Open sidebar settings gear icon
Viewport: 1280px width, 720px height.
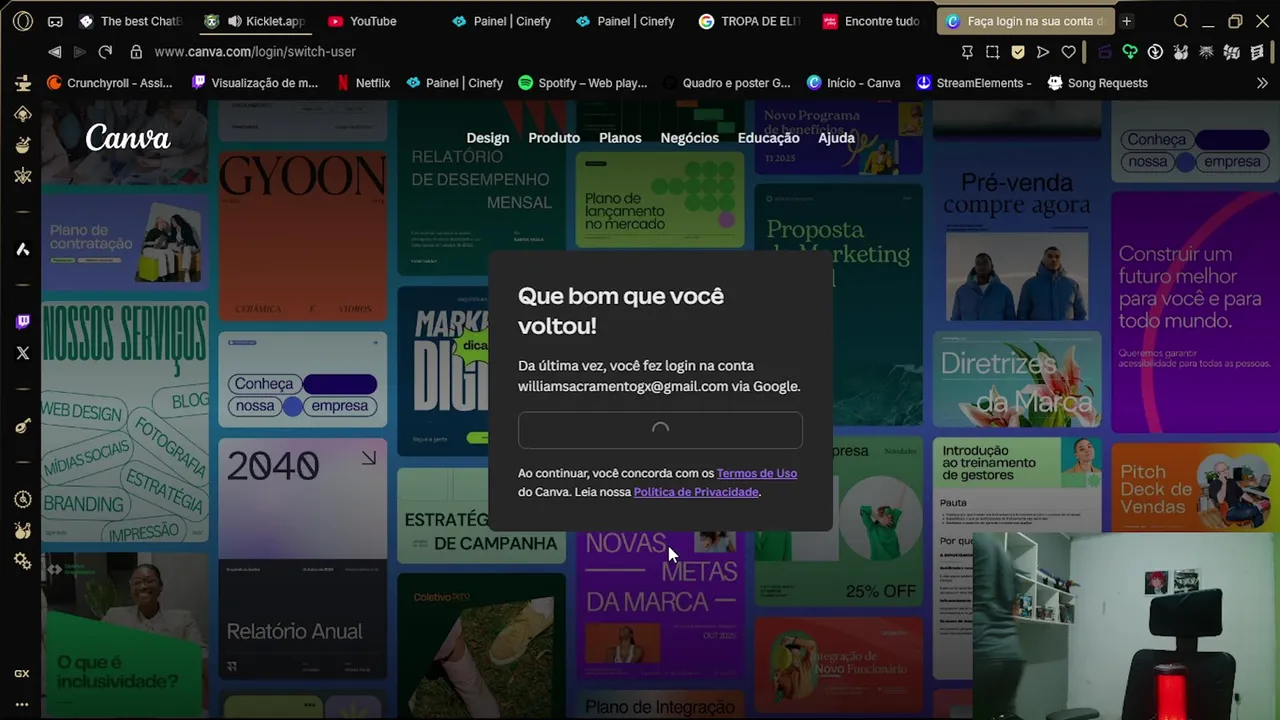(x=23, y=562)
